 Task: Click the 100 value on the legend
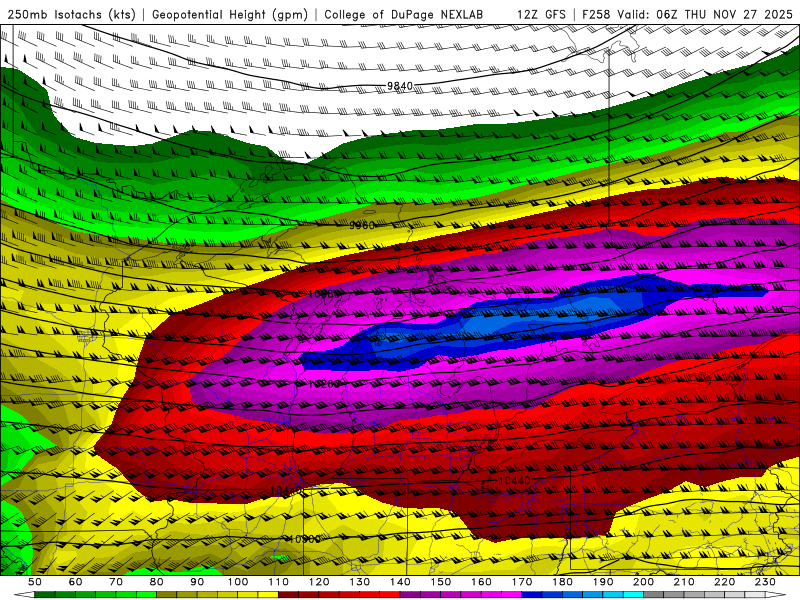238,582
